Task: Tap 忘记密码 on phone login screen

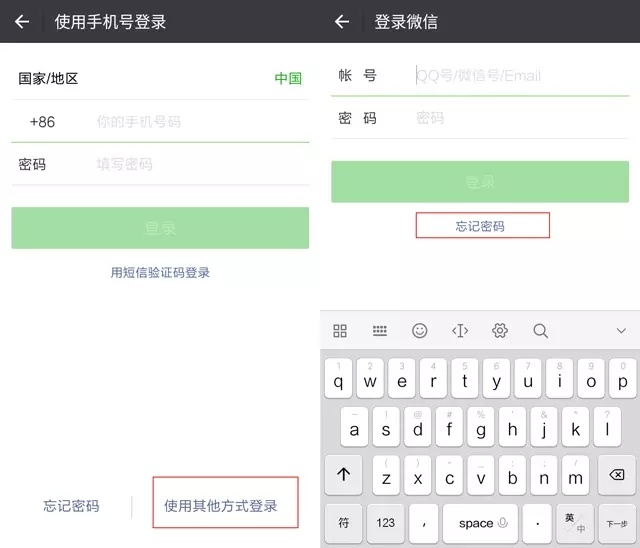Action: tap(71, 506)
